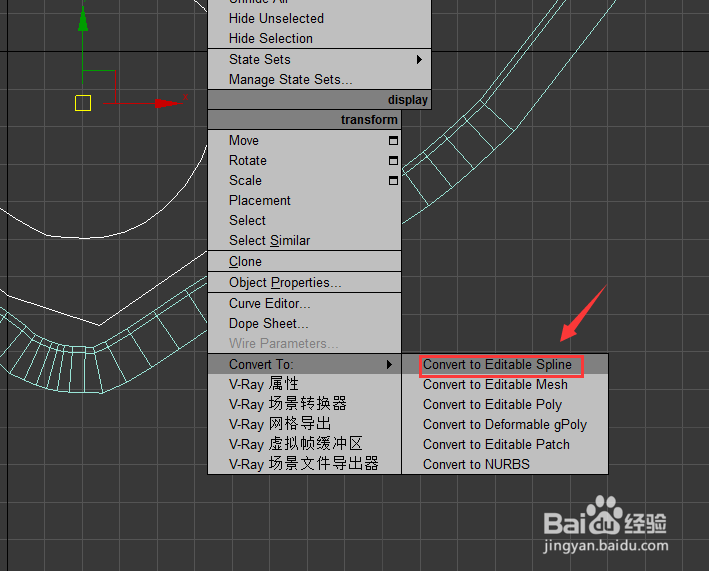This screenshot has height=571, width=709.
Task: Open V-Ray 场景文件导出器 menu entry
Action: 304,464
